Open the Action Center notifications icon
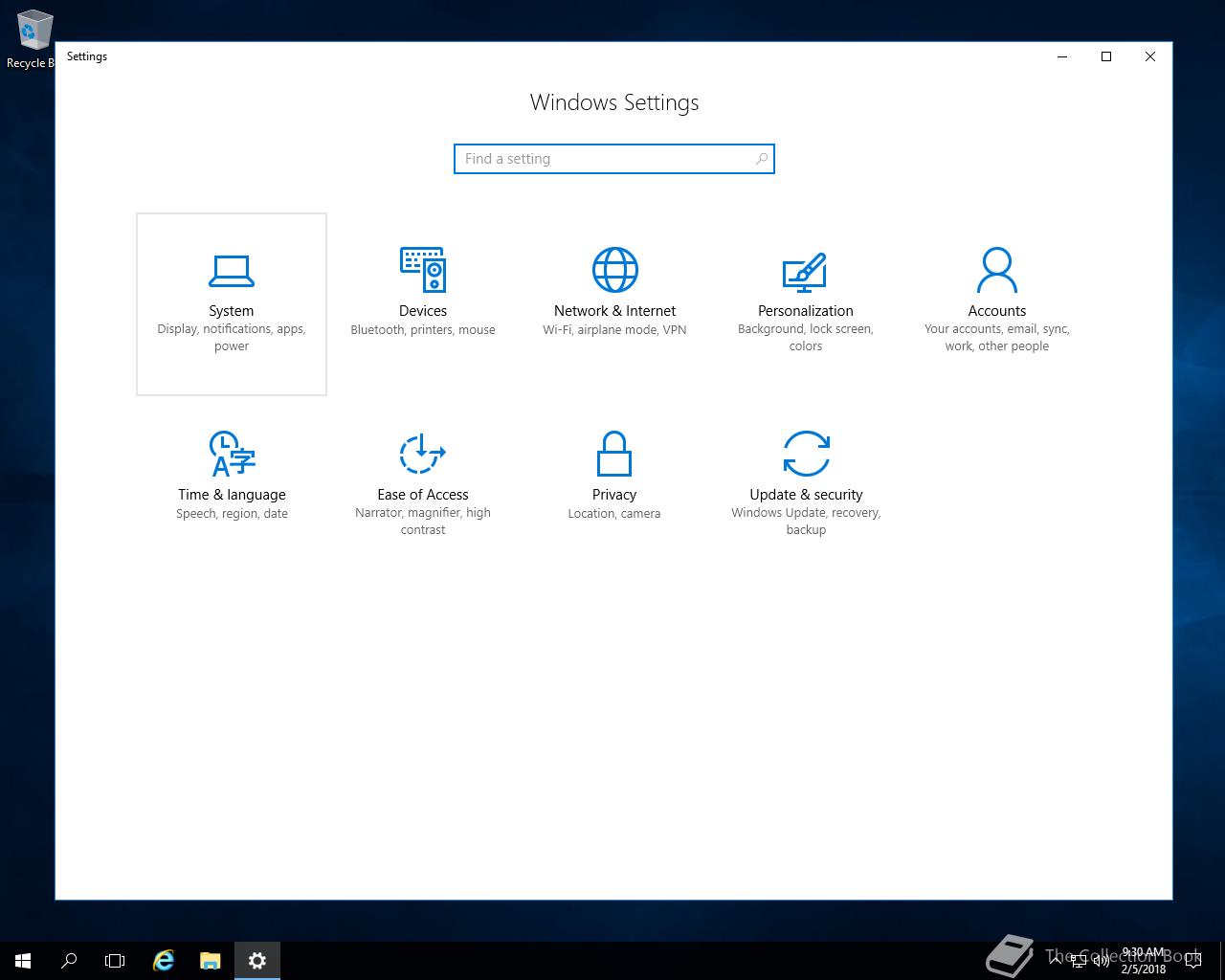Screen dimensions: 1225x980 (1193, 961)
